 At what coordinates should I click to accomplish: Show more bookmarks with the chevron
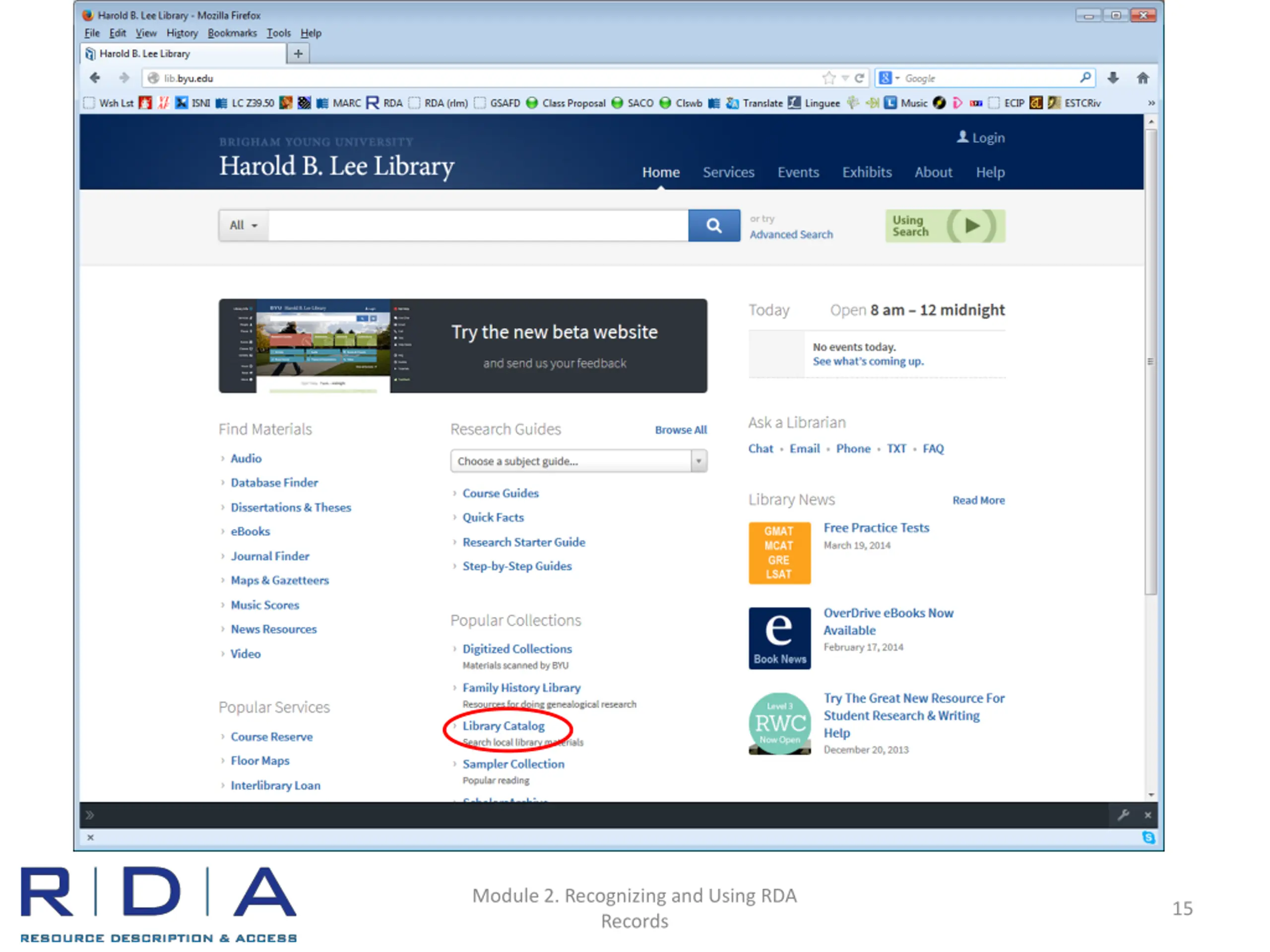tap(1151, 103)
